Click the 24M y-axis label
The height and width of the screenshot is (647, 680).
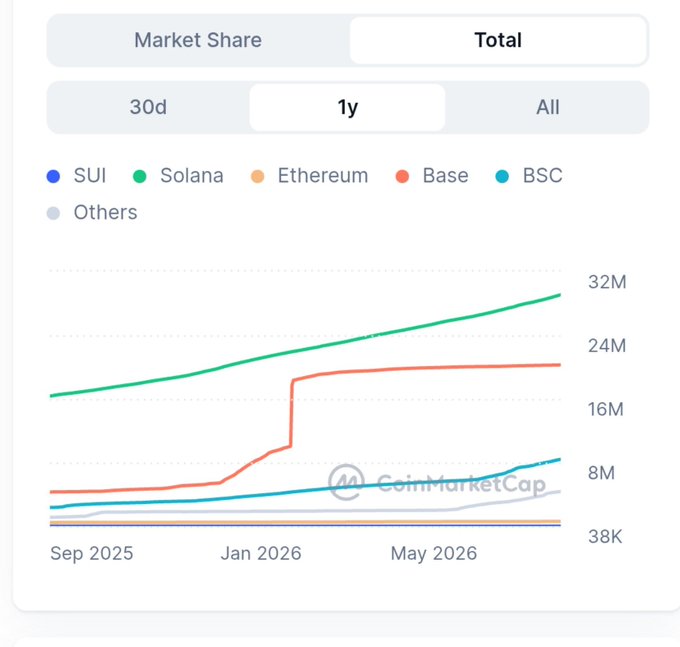pos(607,346)
